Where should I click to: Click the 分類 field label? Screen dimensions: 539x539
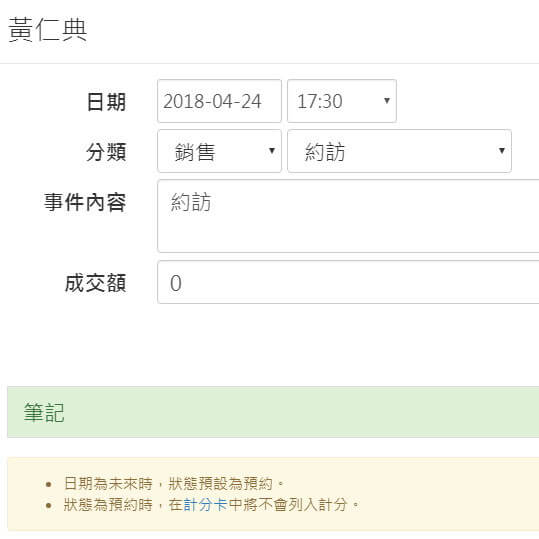pyautogui.click(x=106, y=152)
